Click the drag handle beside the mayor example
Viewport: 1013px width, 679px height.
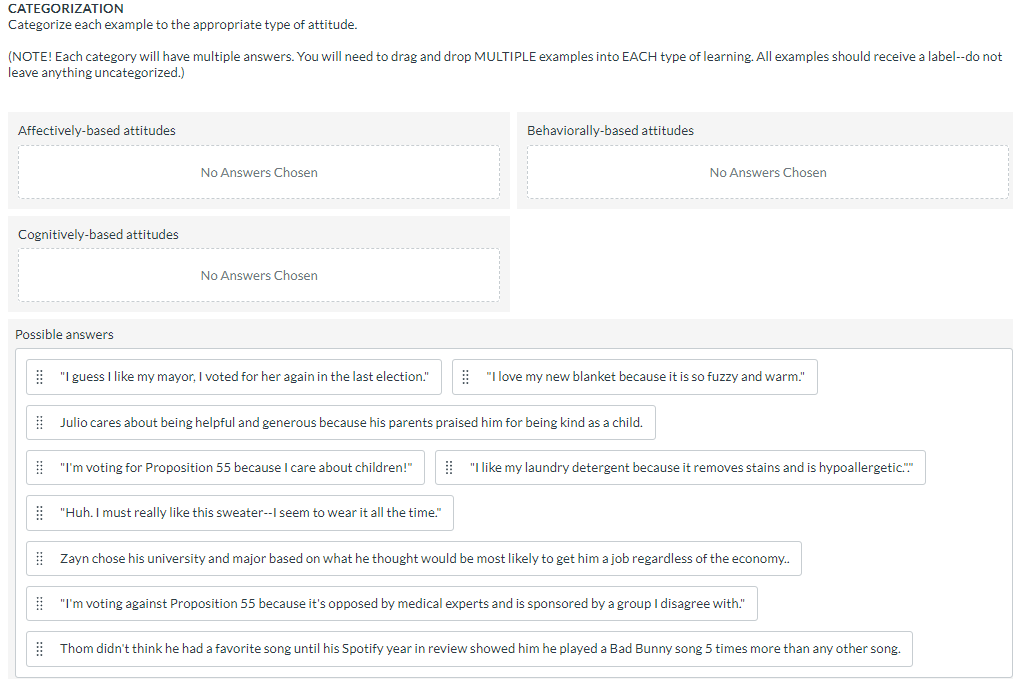point(39,376)
